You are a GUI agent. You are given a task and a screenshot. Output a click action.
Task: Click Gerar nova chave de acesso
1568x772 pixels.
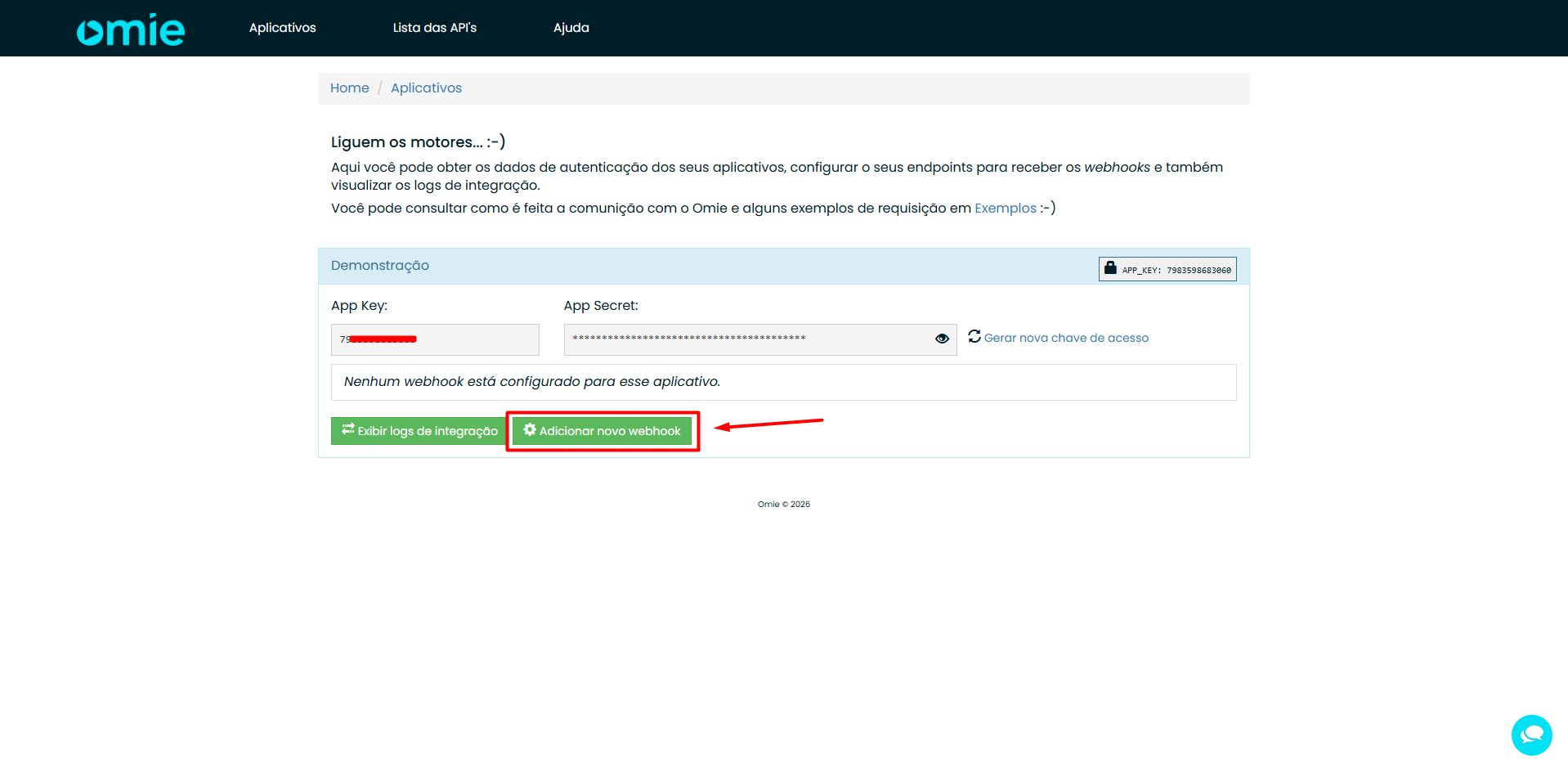1065,338
